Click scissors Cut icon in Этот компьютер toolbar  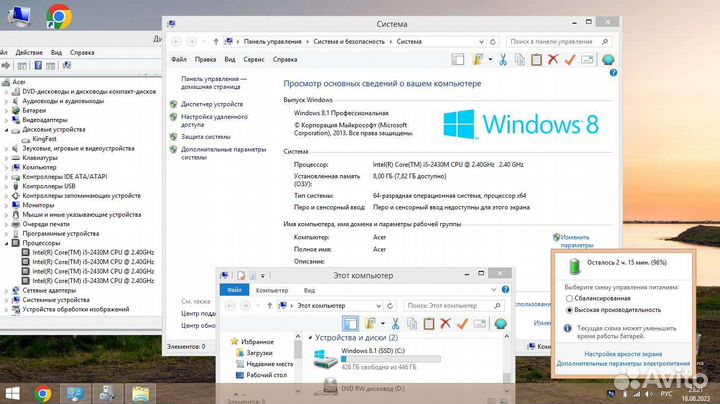pos(395,324)
